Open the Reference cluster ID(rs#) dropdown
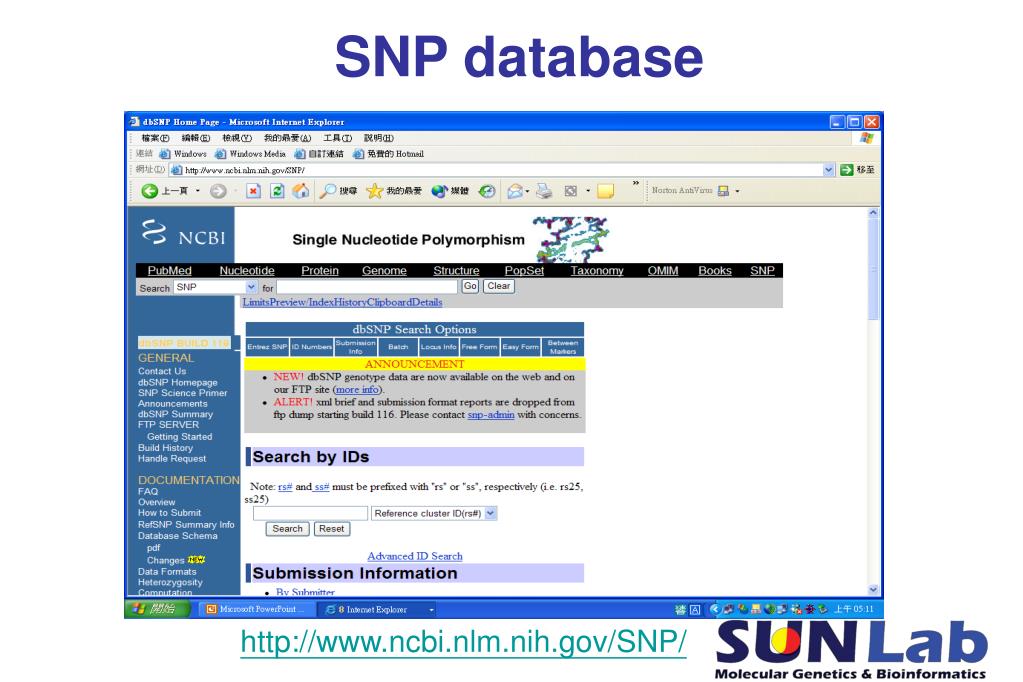The height and width of the screenshot is (682, 1023). pos(491,514)
